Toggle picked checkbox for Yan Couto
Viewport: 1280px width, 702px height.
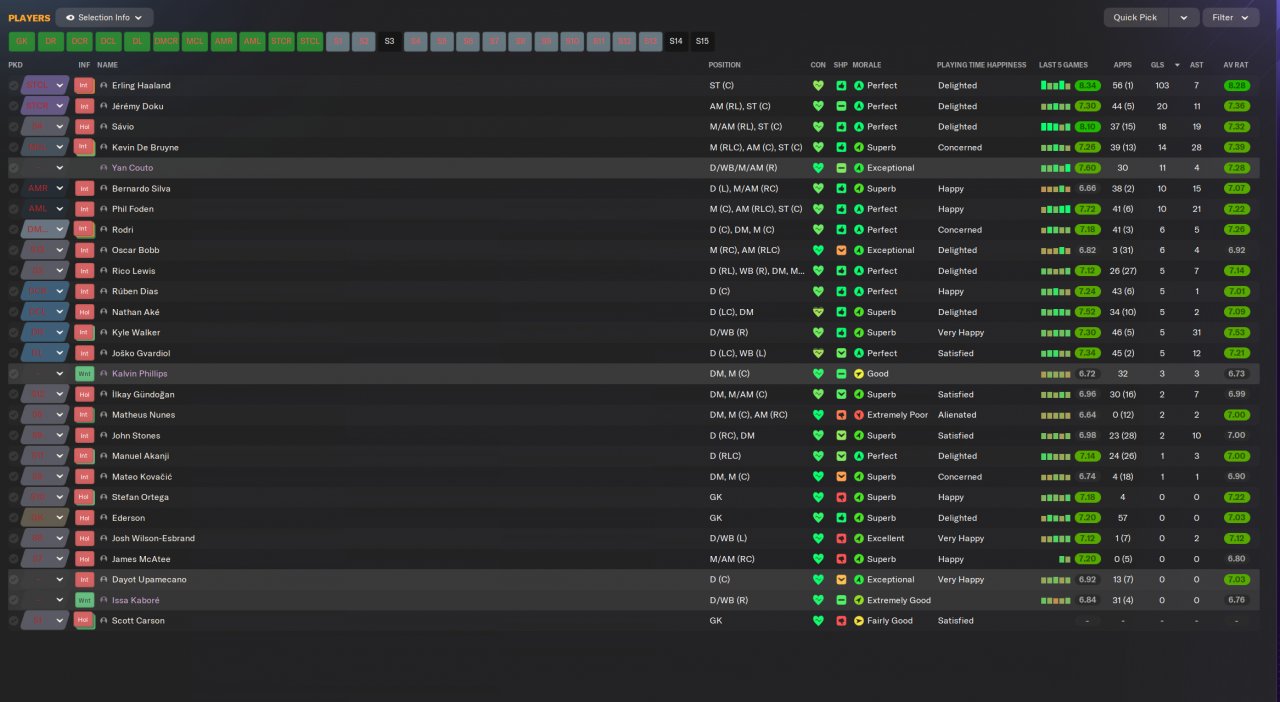[13, 168]
